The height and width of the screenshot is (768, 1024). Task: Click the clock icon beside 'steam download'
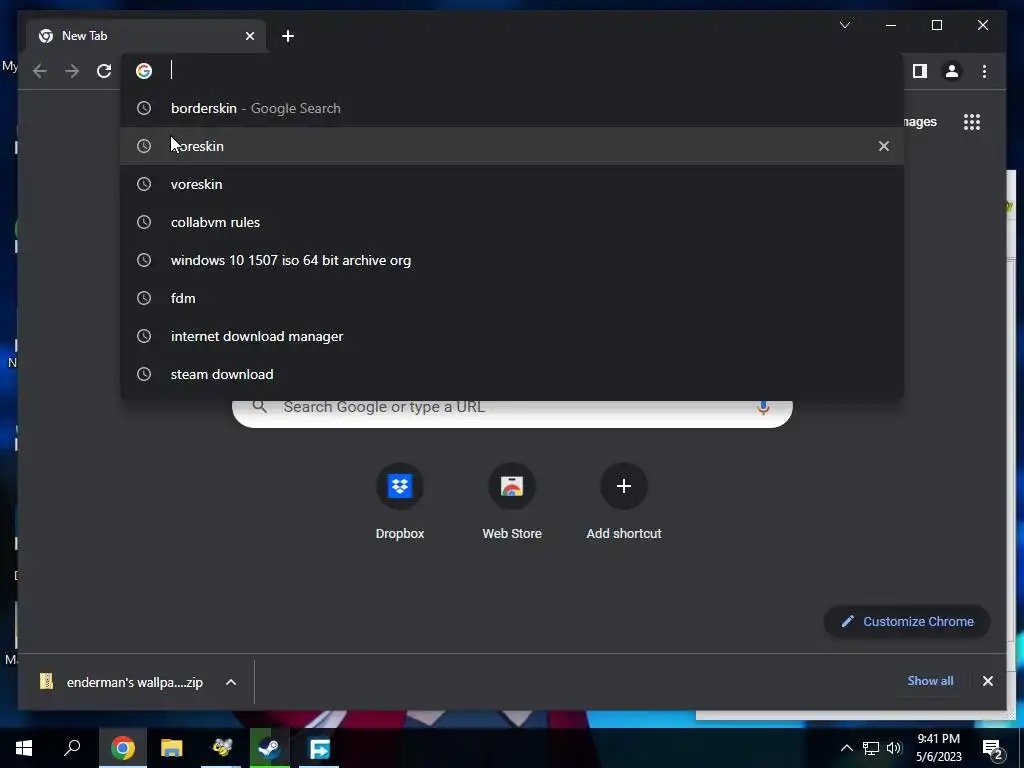coord(144,374)
